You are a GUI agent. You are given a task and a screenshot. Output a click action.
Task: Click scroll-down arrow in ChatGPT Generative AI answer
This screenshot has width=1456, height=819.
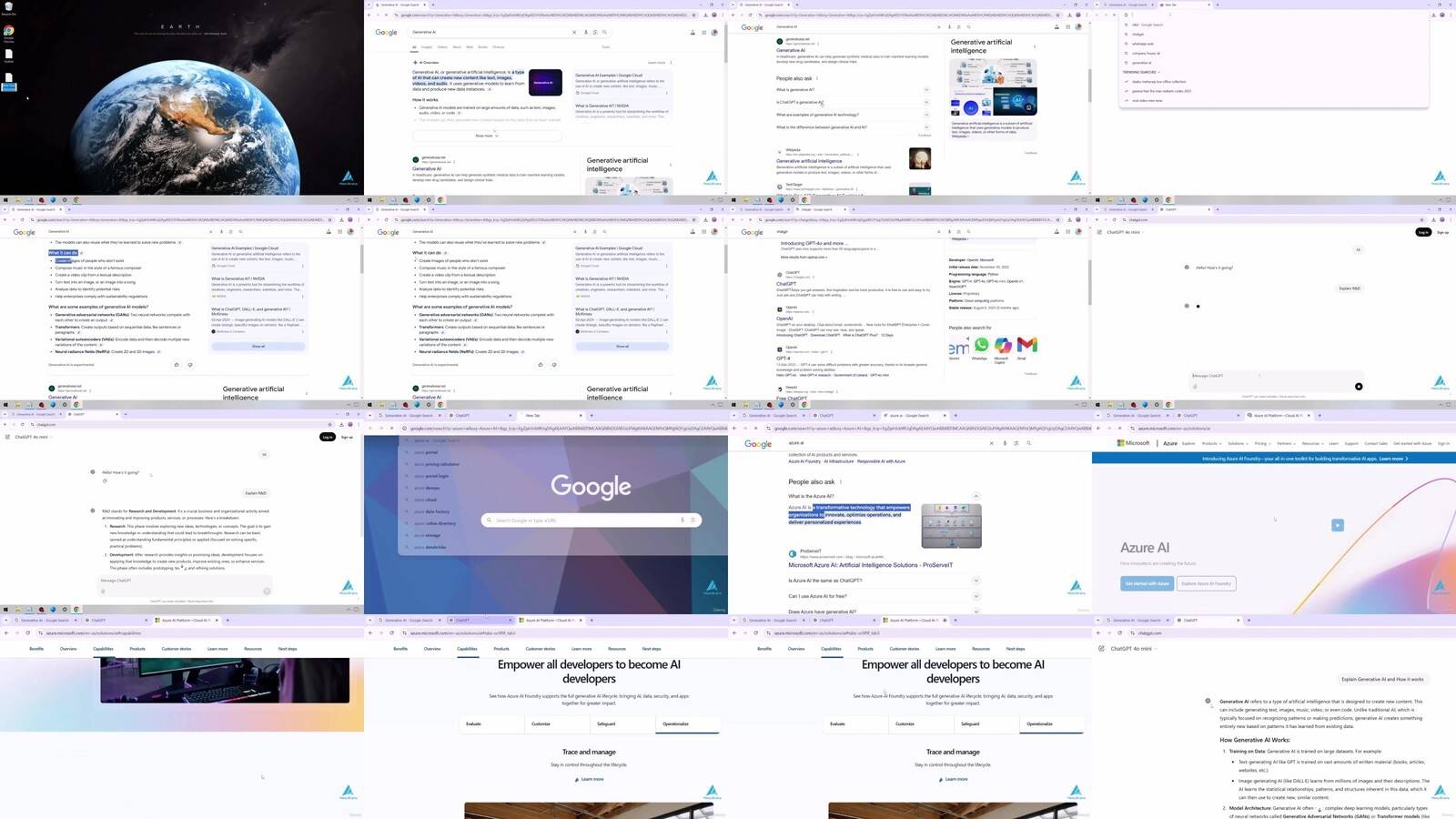[x=1319, y=810]
